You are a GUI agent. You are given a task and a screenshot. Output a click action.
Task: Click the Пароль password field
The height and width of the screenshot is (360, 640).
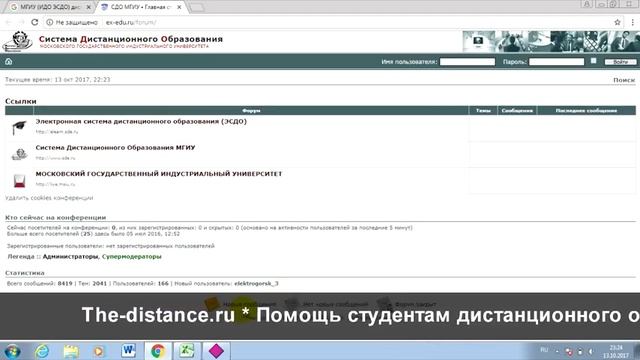tap(556, 62)
